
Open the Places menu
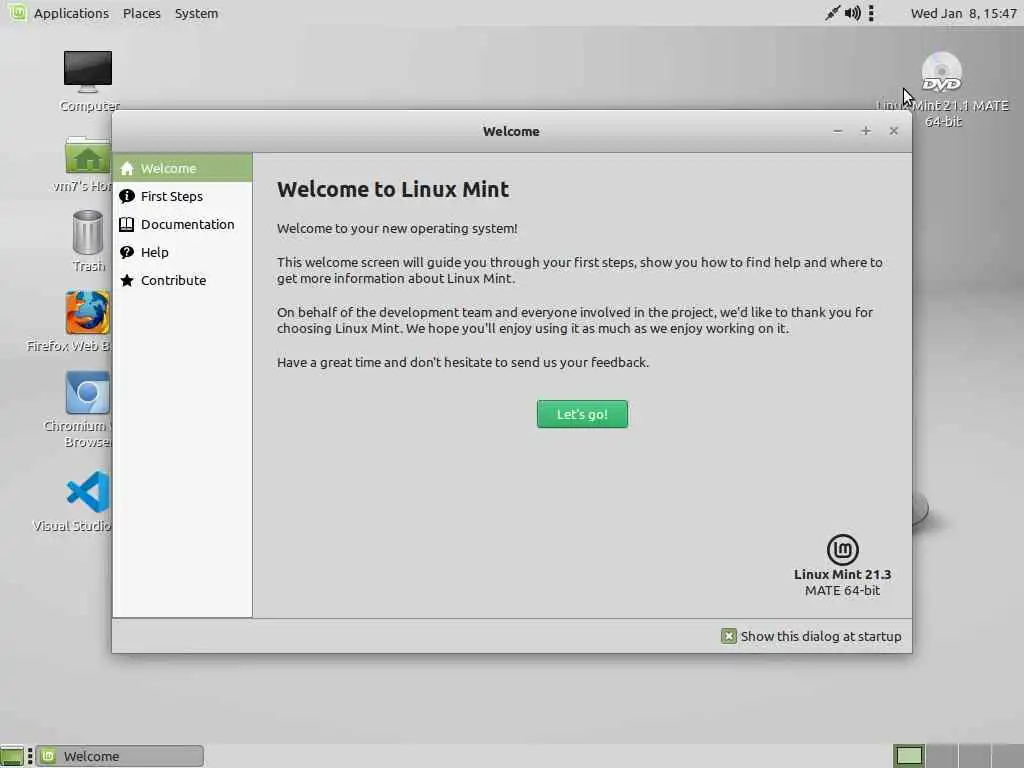coord(142,13)
